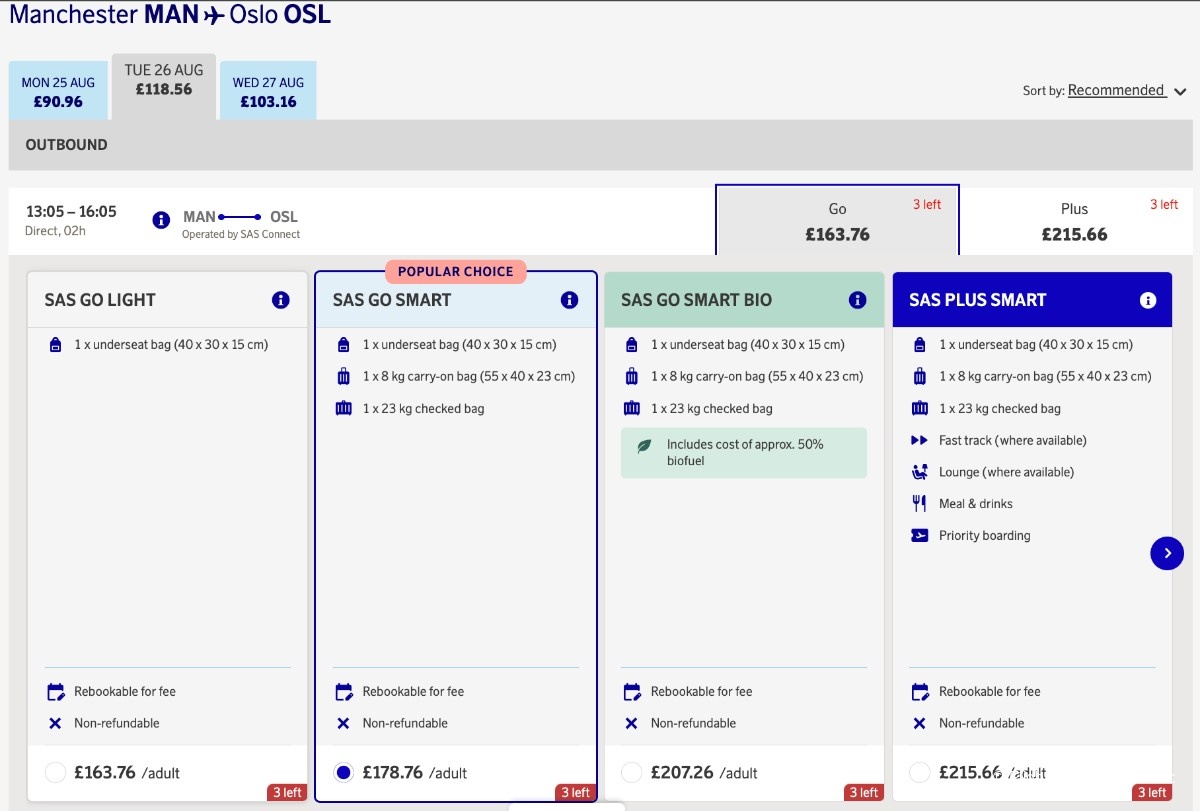Screen dimensions: 1200x811
Task: Click SAS GO LIGHT card title
Action: click(100, 300)
